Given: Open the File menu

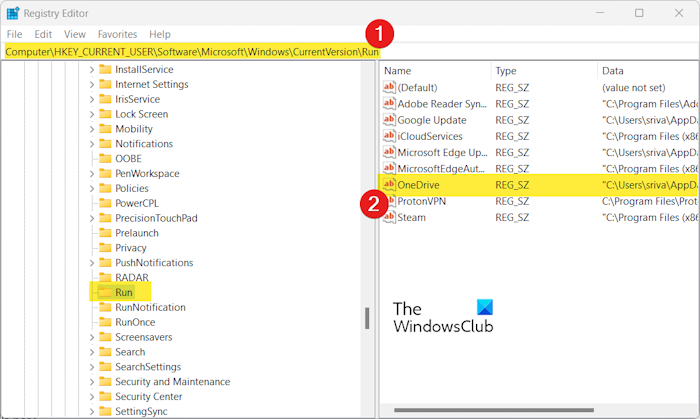Looking at the screenshot, I should (x=14, y=34).
